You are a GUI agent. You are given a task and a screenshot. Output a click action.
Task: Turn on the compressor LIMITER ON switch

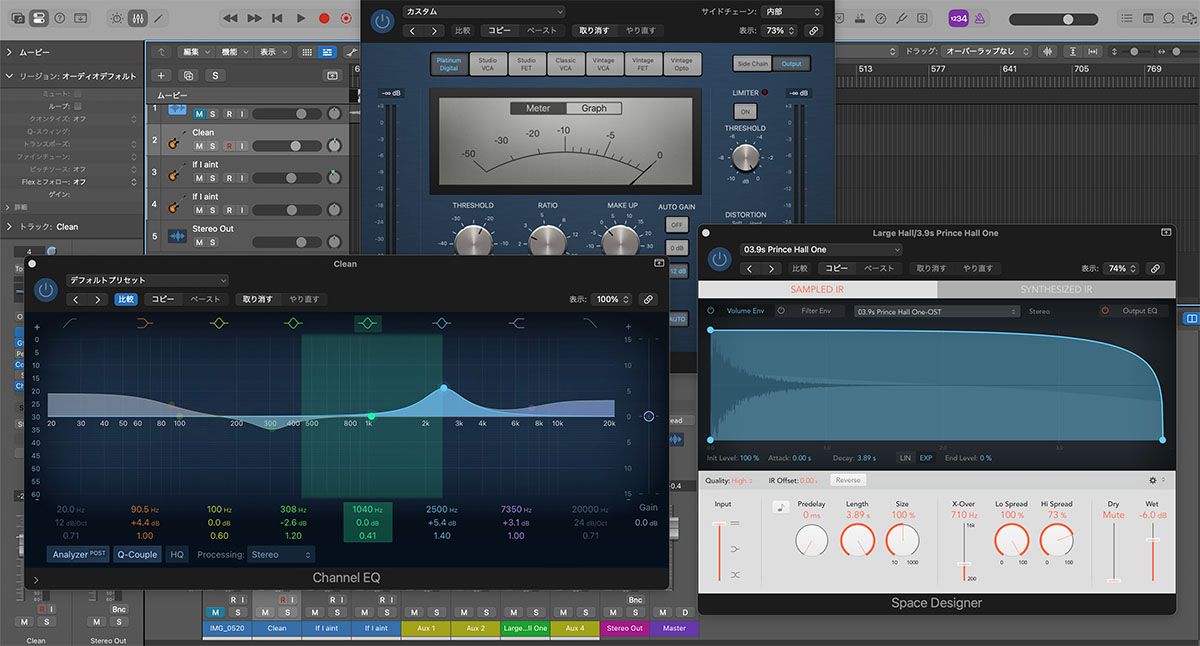(745, 111)
